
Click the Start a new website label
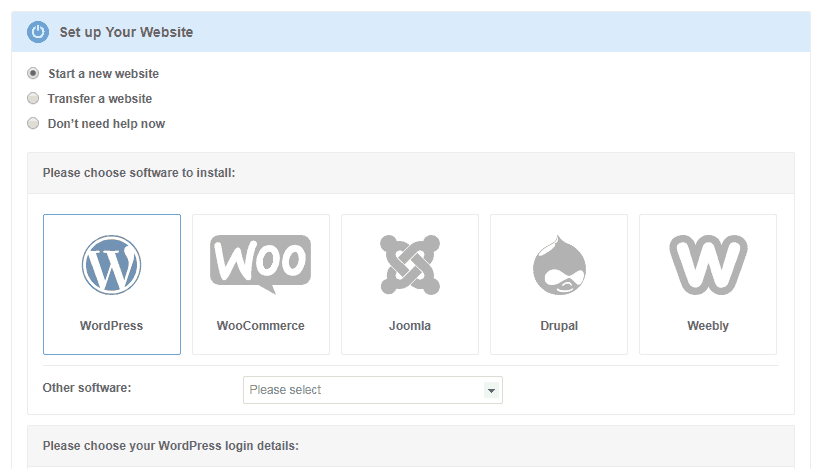(x=104, y=74)
